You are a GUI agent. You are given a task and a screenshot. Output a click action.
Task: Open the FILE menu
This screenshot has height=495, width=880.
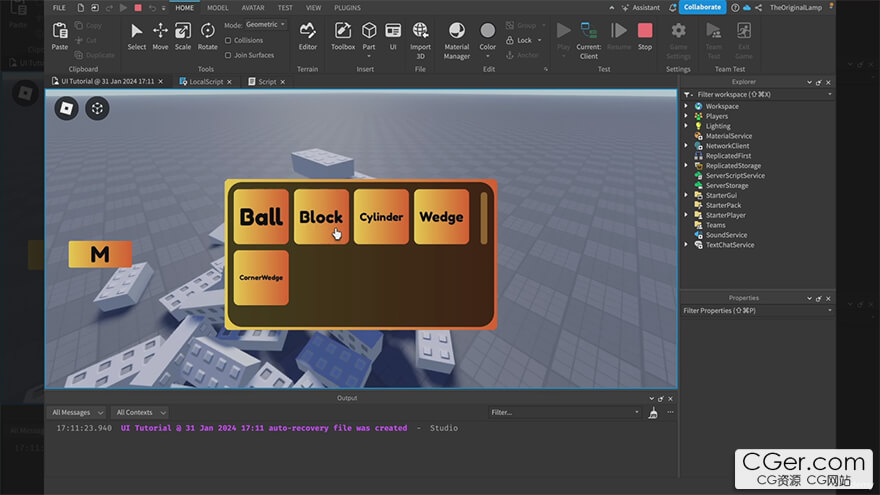59,8
